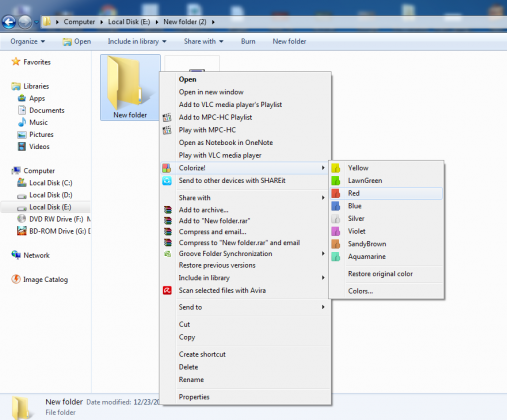
Task: Click the Back navigation arrow button
Action: click(x=9, y=22)
